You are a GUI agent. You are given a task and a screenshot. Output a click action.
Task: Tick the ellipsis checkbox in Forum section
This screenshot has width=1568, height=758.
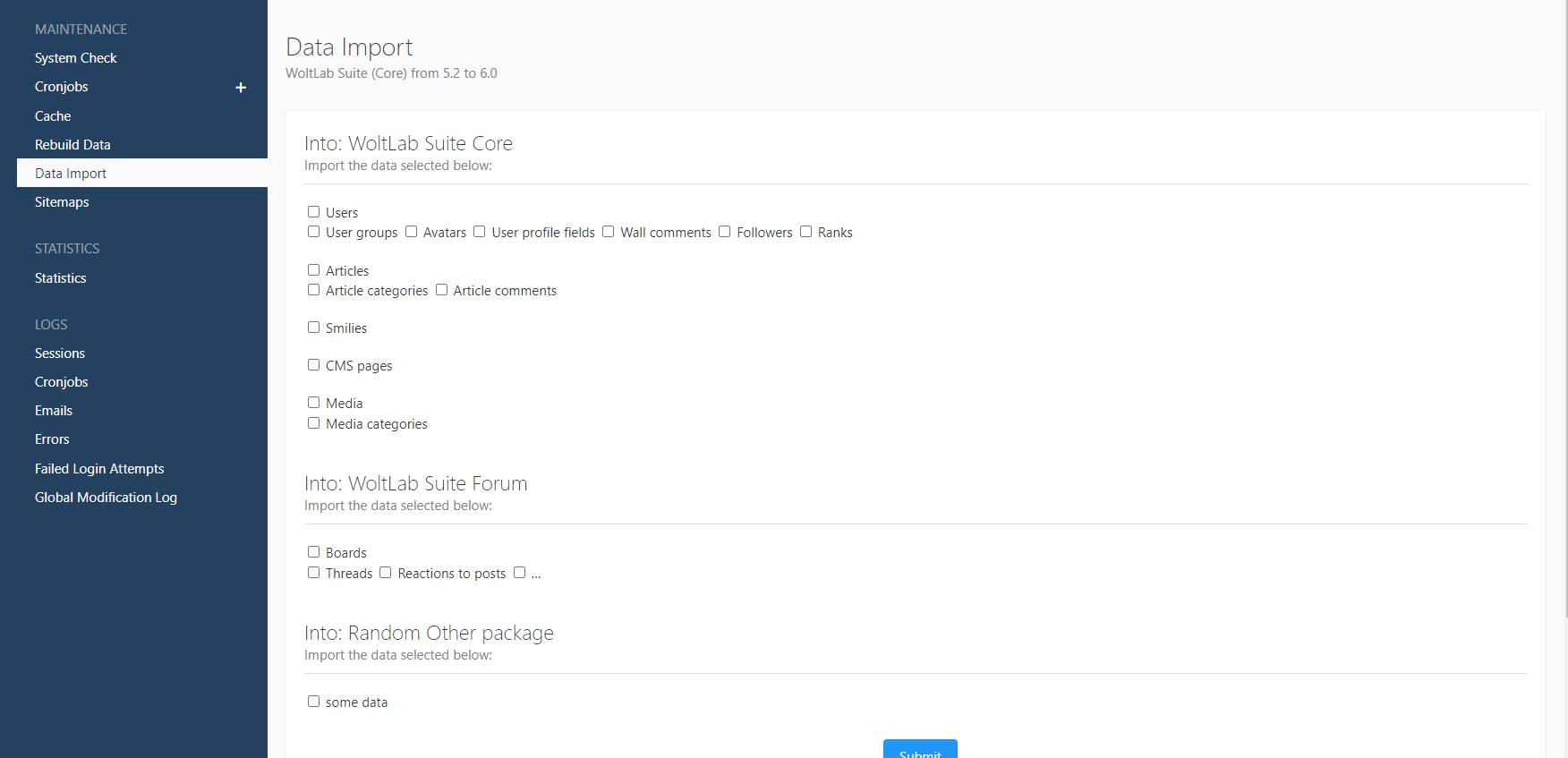click(x=519, y=573)
